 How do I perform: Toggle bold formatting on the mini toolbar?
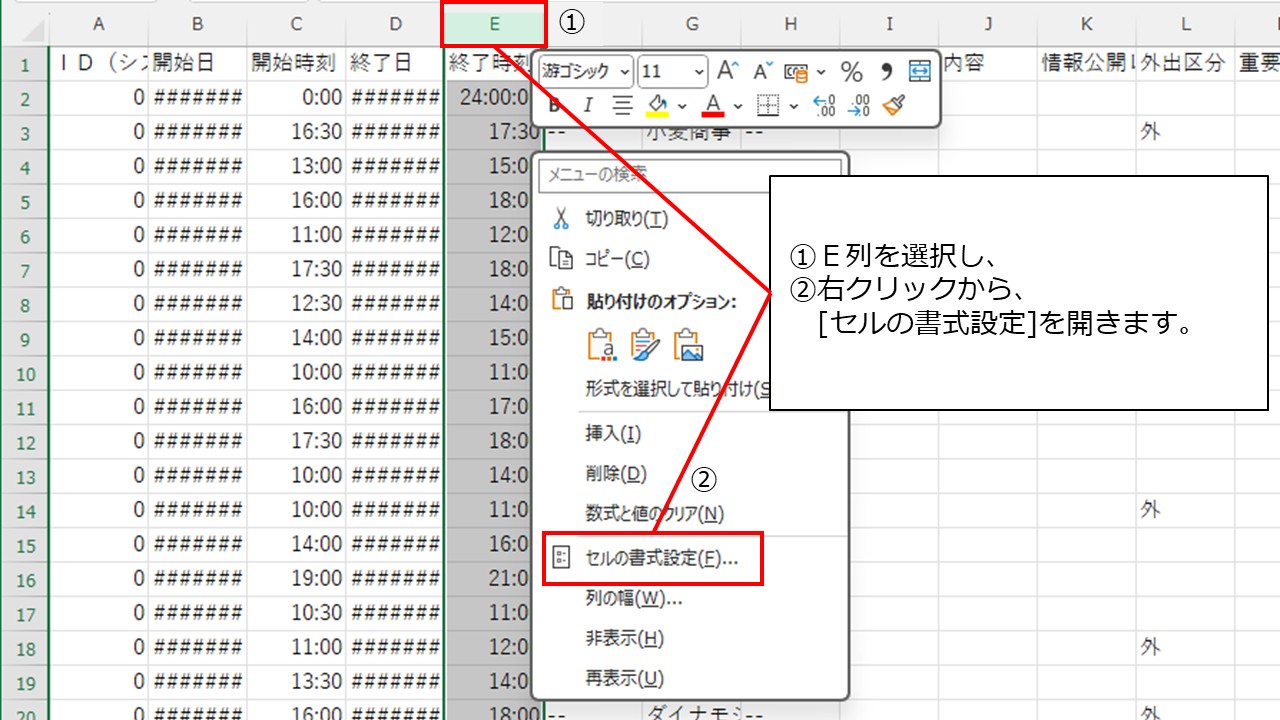pyautogui.click(x=553, y=103)
